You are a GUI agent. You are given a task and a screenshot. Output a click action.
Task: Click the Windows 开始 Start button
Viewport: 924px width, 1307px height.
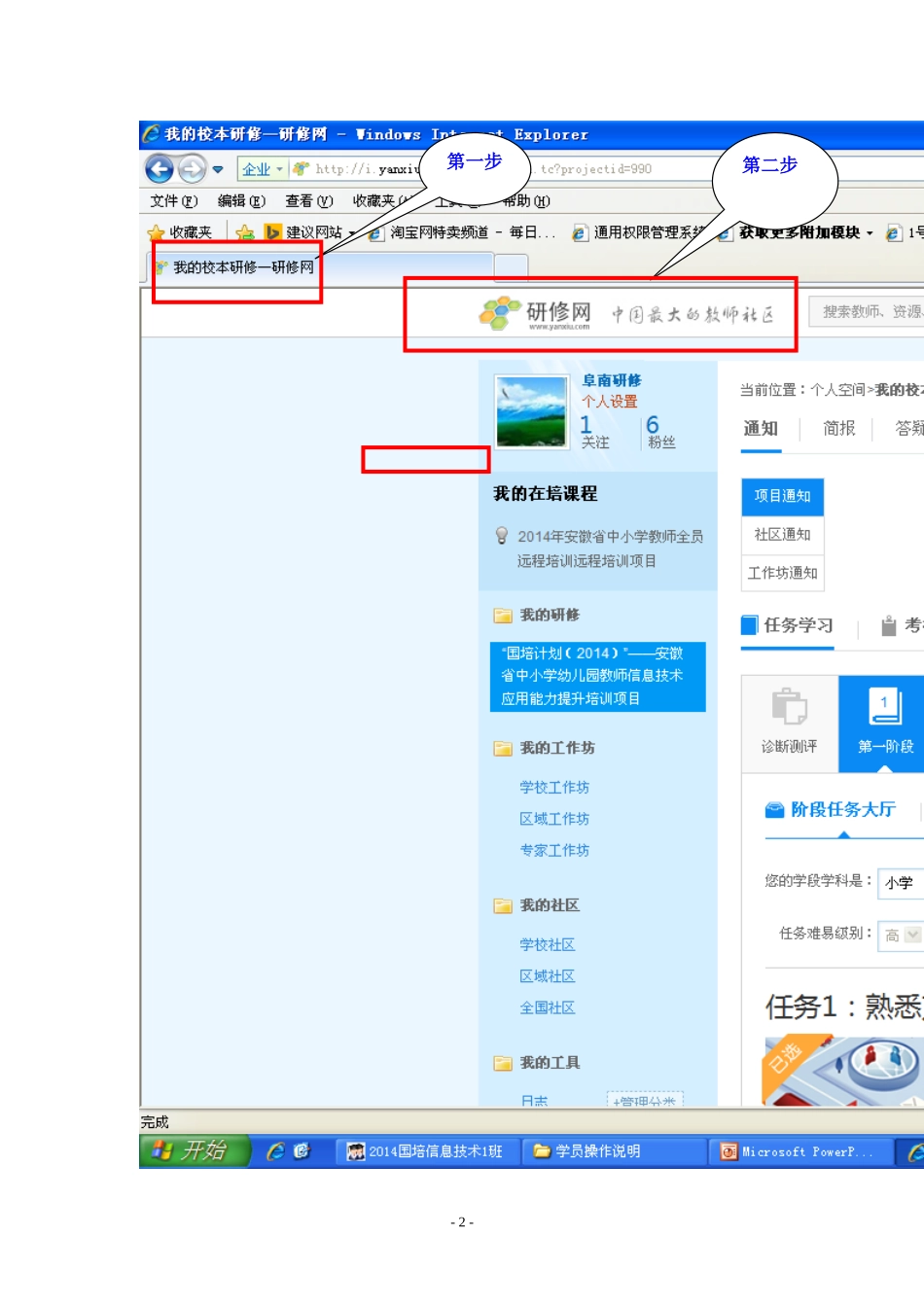click(196, 1151)
